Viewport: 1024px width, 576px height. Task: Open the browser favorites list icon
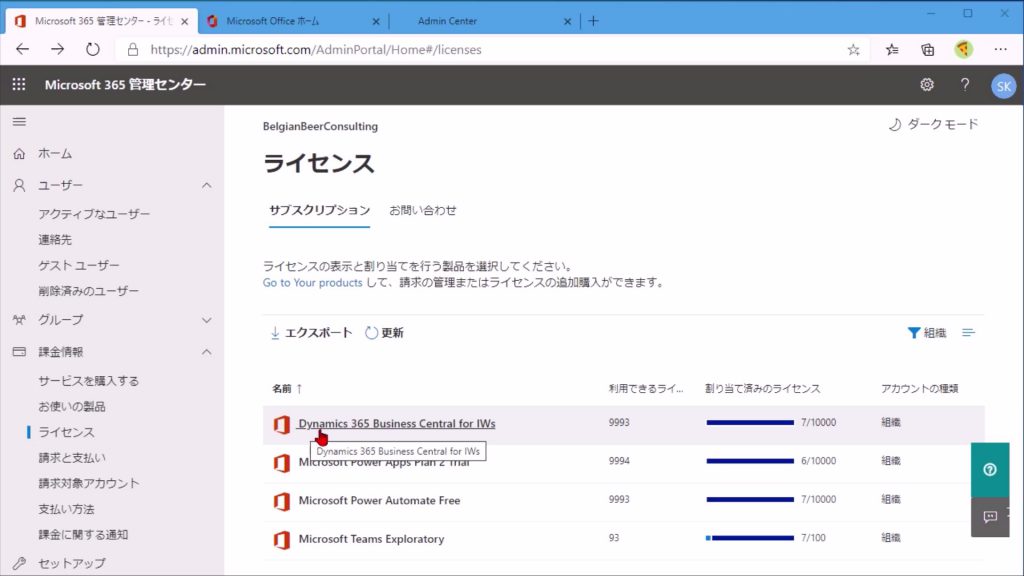(892, 50)
